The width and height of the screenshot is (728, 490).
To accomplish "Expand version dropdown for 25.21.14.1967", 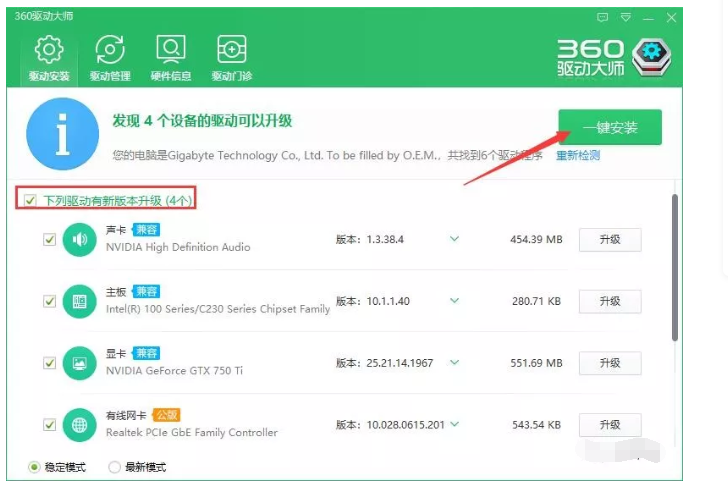I will [455, 362].
